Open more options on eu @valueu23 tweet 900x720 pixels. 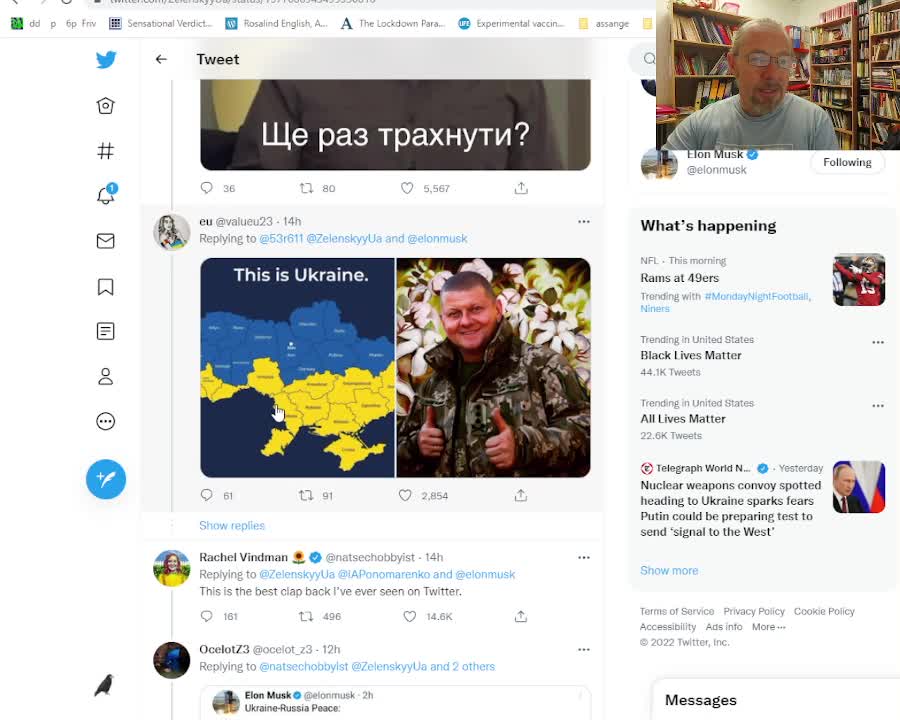click(584, 222)
